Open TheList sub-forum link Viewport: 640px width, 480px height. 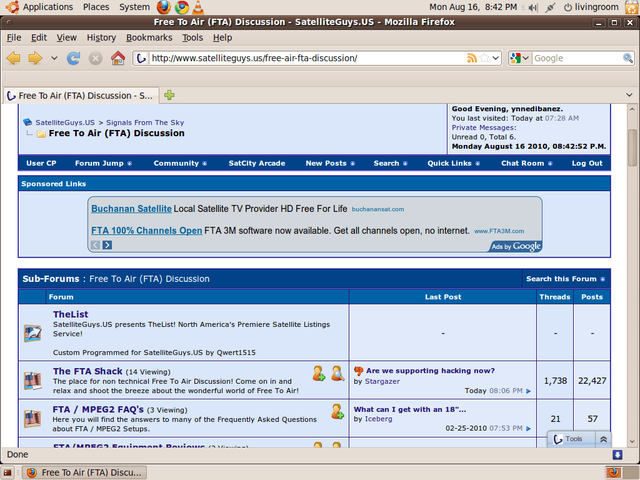coord(70,314)
